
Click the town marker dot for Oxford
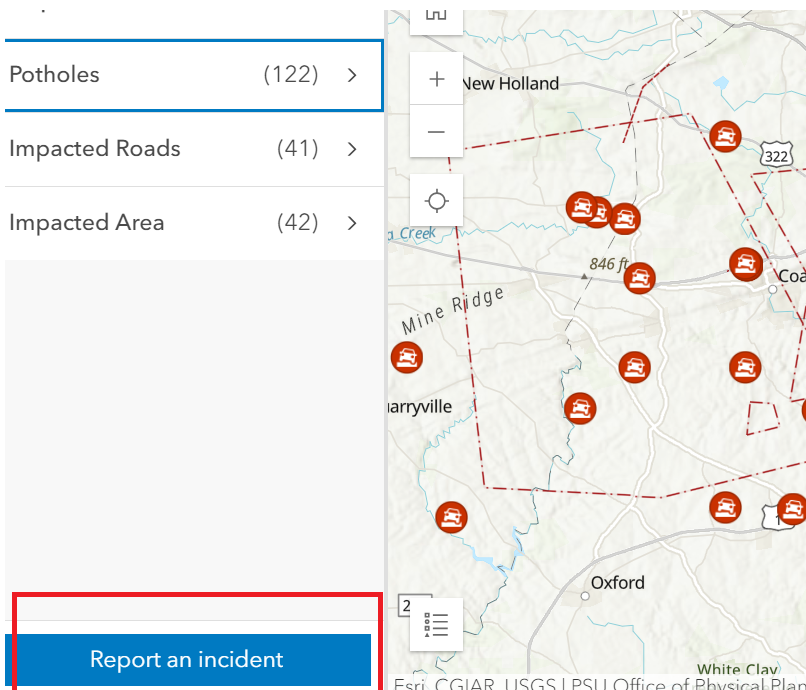(584, 594)
